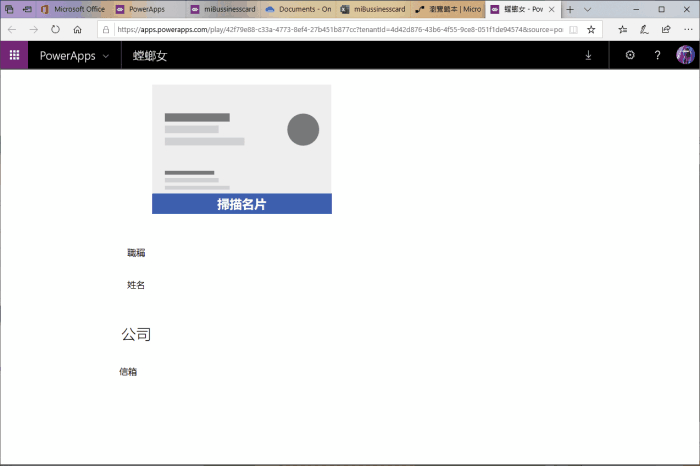The height and width of the screenshot is (466, 700).
Task: Click the address bar URL
Action: (x=340, y=29)
